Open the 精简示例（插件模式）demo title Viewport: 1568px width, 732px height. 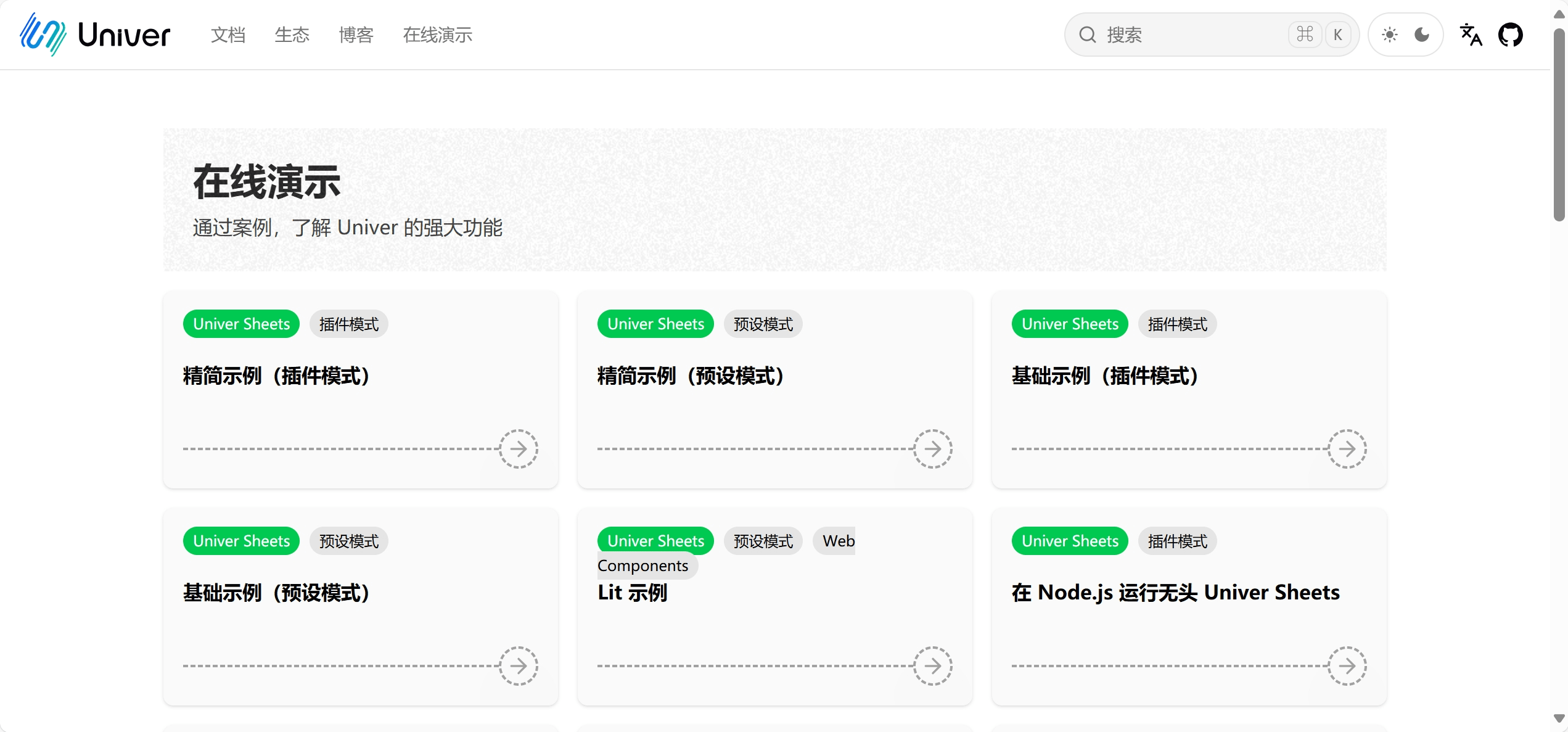tap(276, 376)
